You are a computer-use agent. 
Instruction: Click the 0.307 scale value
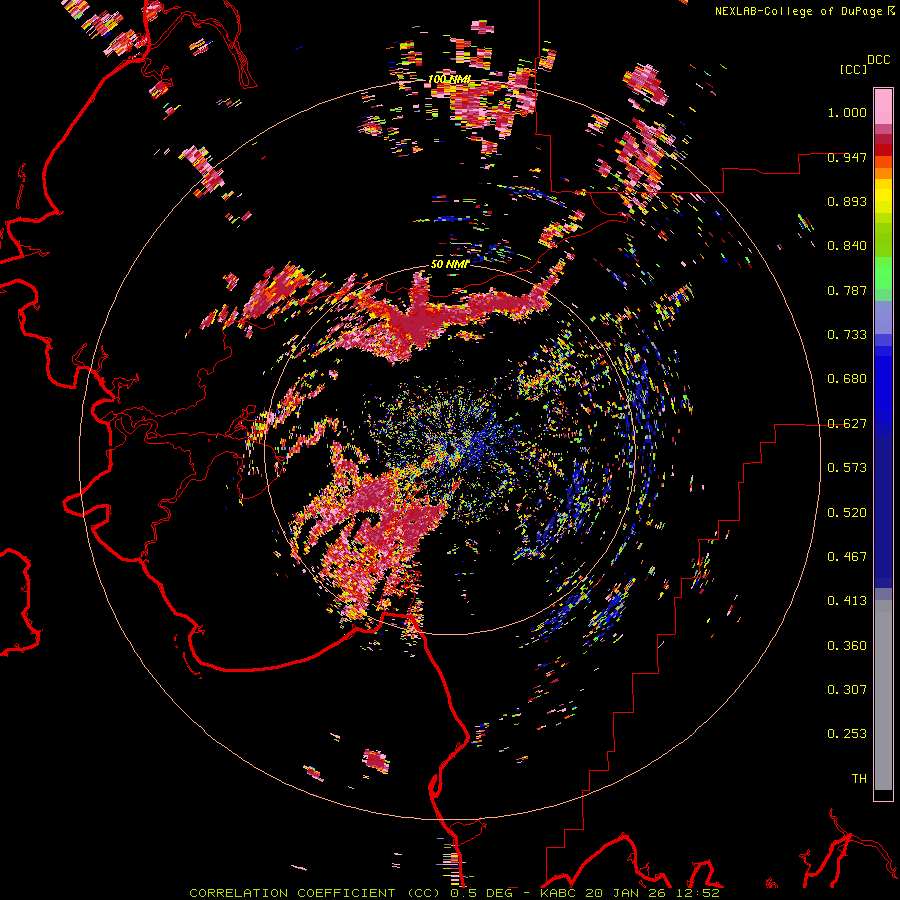(847, 690)
